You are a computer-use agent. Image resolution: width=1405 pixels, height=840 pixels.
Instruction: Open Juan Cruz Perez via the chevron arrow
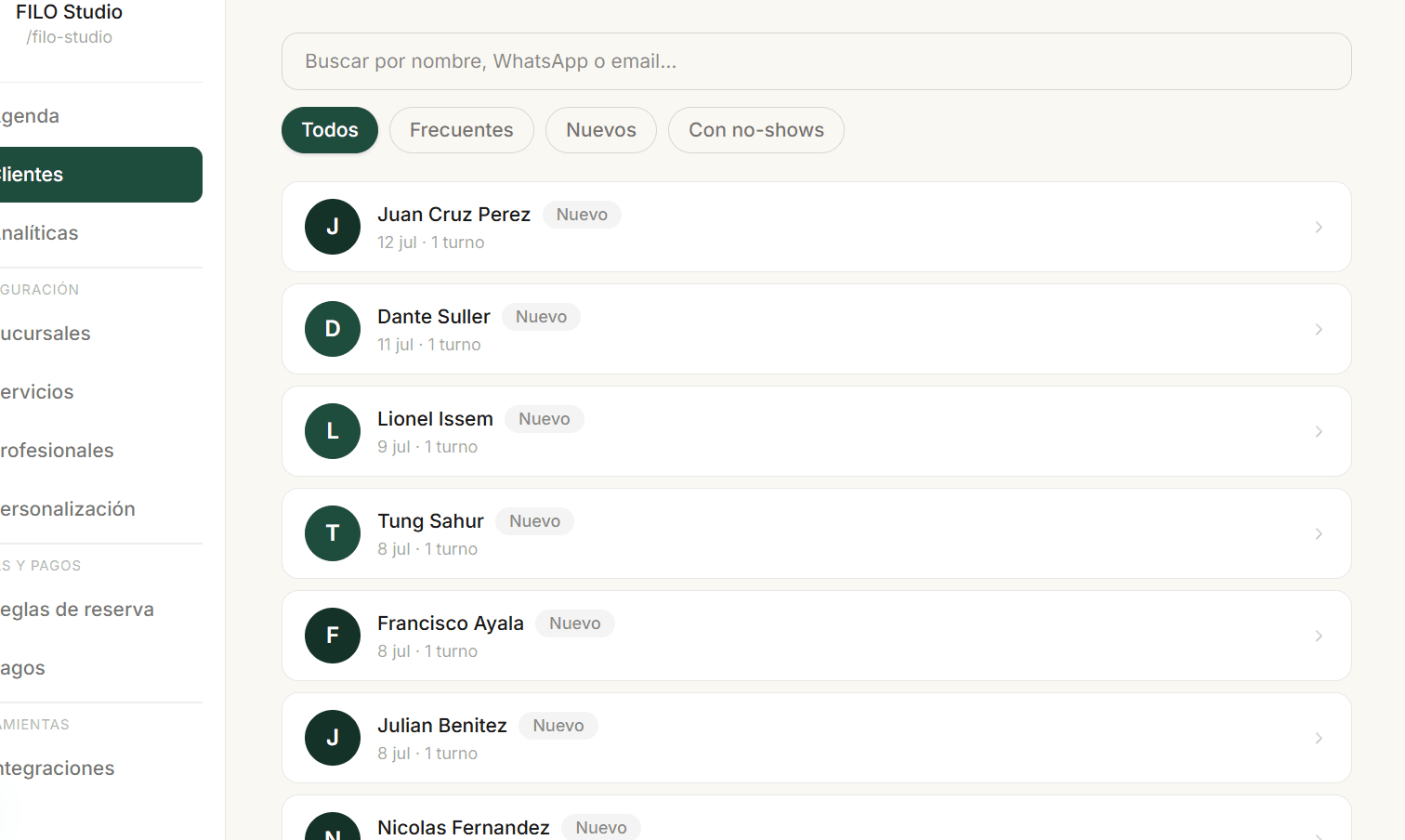[1319, 227]
